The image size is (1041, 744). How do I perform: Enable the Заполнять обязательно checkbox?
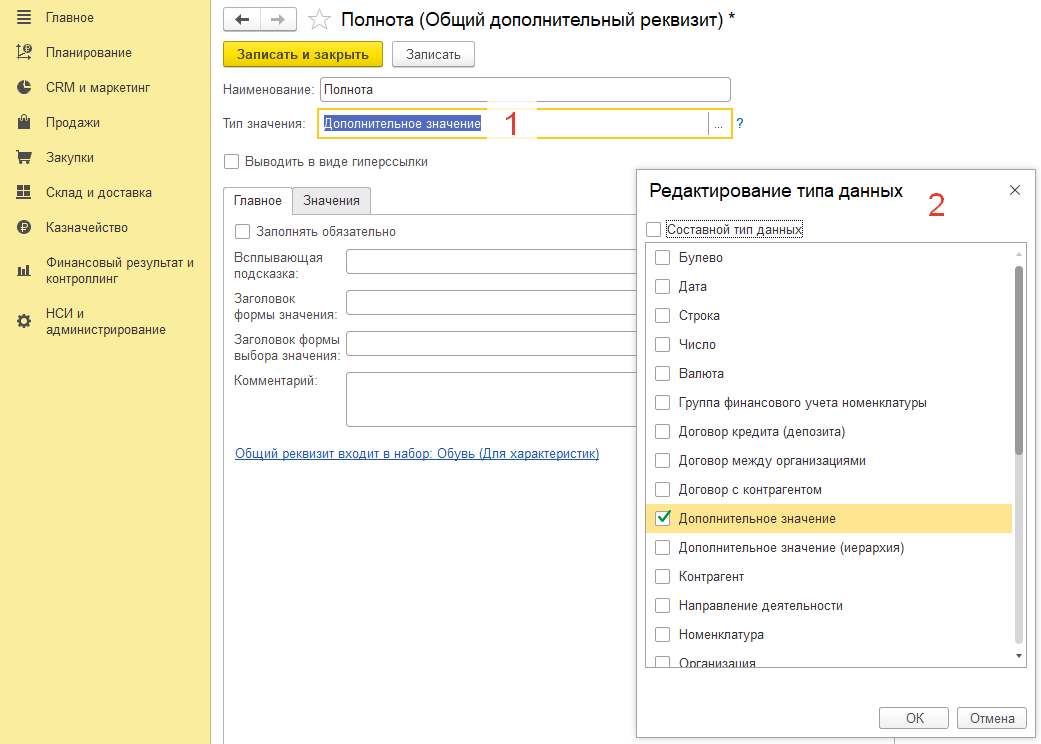click(242, 231)
